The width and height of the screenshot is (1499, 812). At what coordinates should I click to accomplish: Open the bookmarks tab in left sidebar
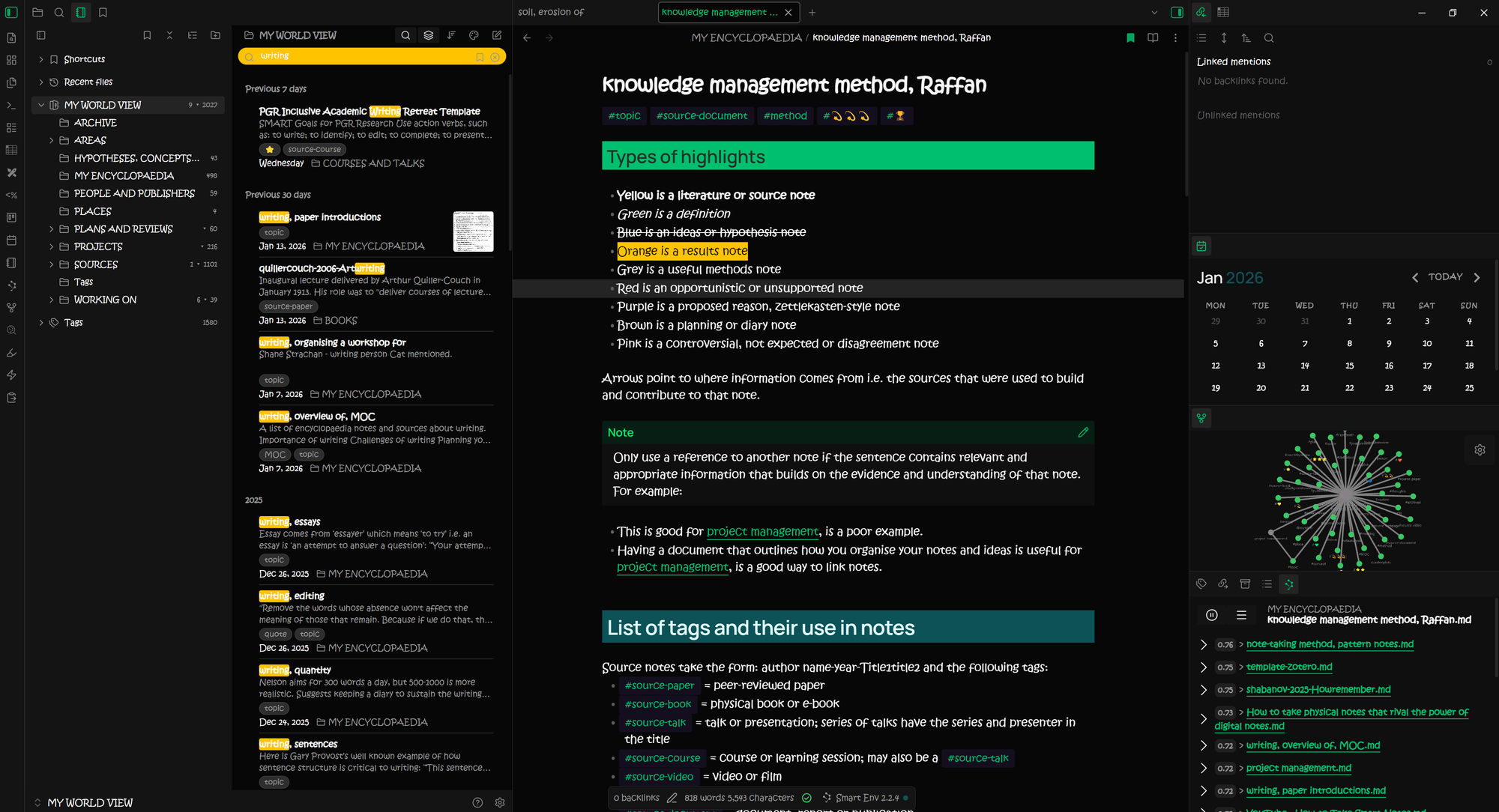point(103,12)
